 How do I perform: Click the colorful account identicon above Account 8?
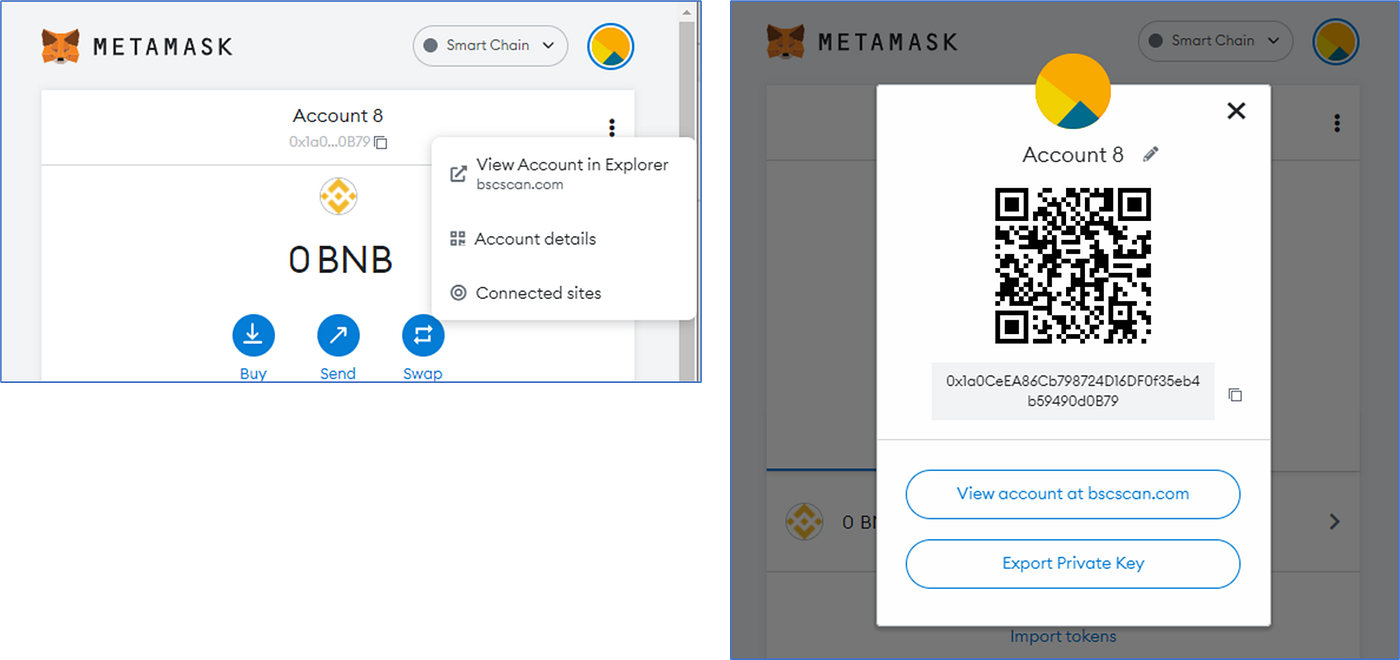coord(1072,90)
